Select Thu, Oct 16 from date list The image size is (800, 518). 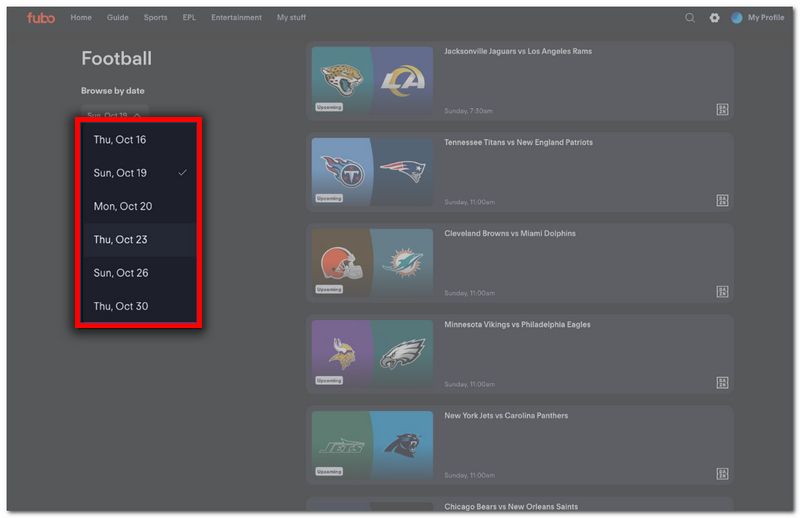click(139, 139)
